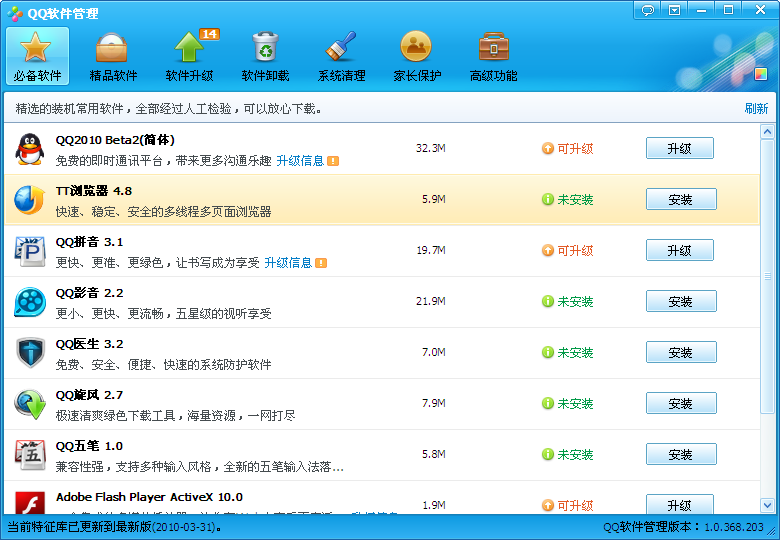
Task: Click the vertical scrollbar thumb
Action: coord(767,276)
